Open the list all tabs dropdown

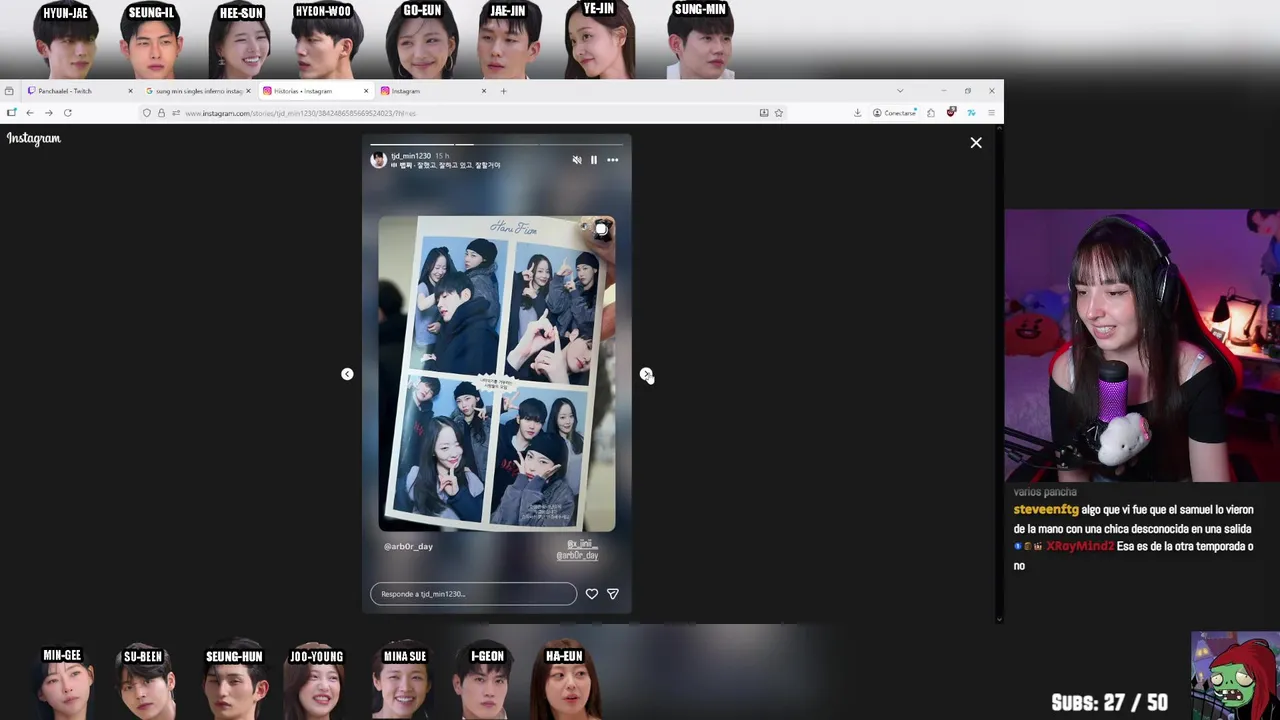click(x=899, y=91)
